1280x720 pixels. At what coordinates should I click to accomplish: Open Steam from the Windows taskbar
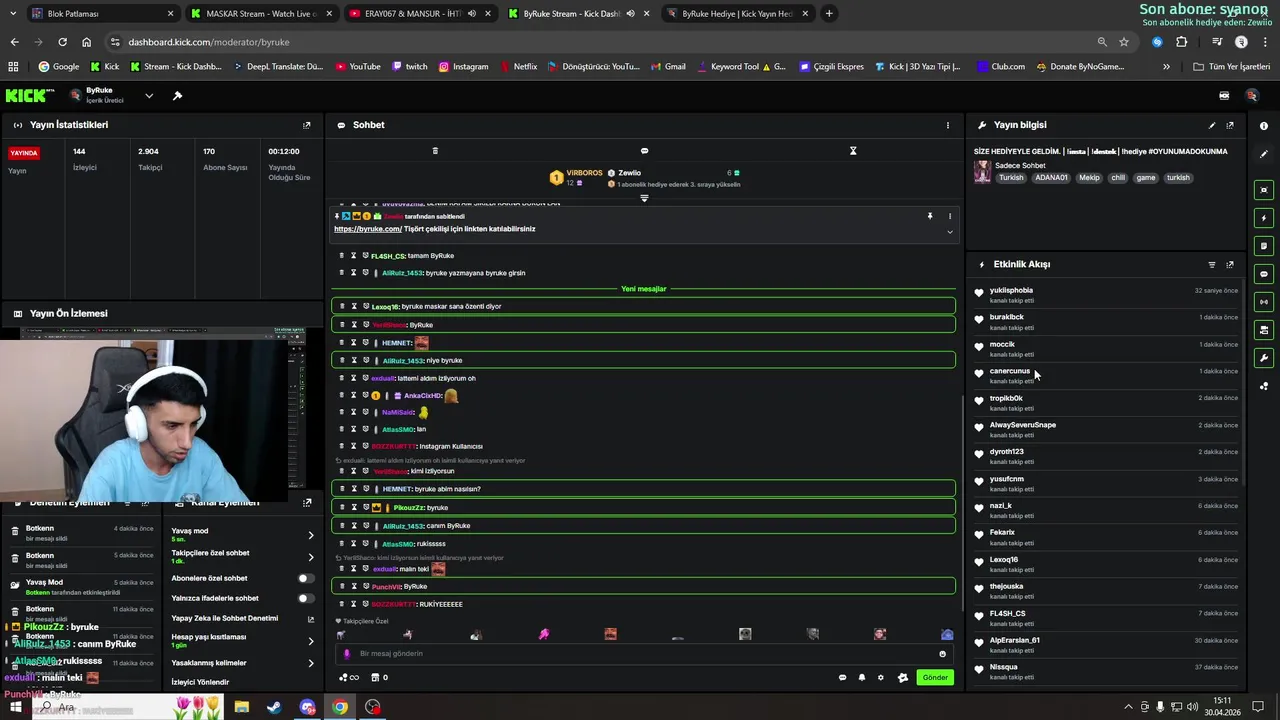tap(274, 707)
